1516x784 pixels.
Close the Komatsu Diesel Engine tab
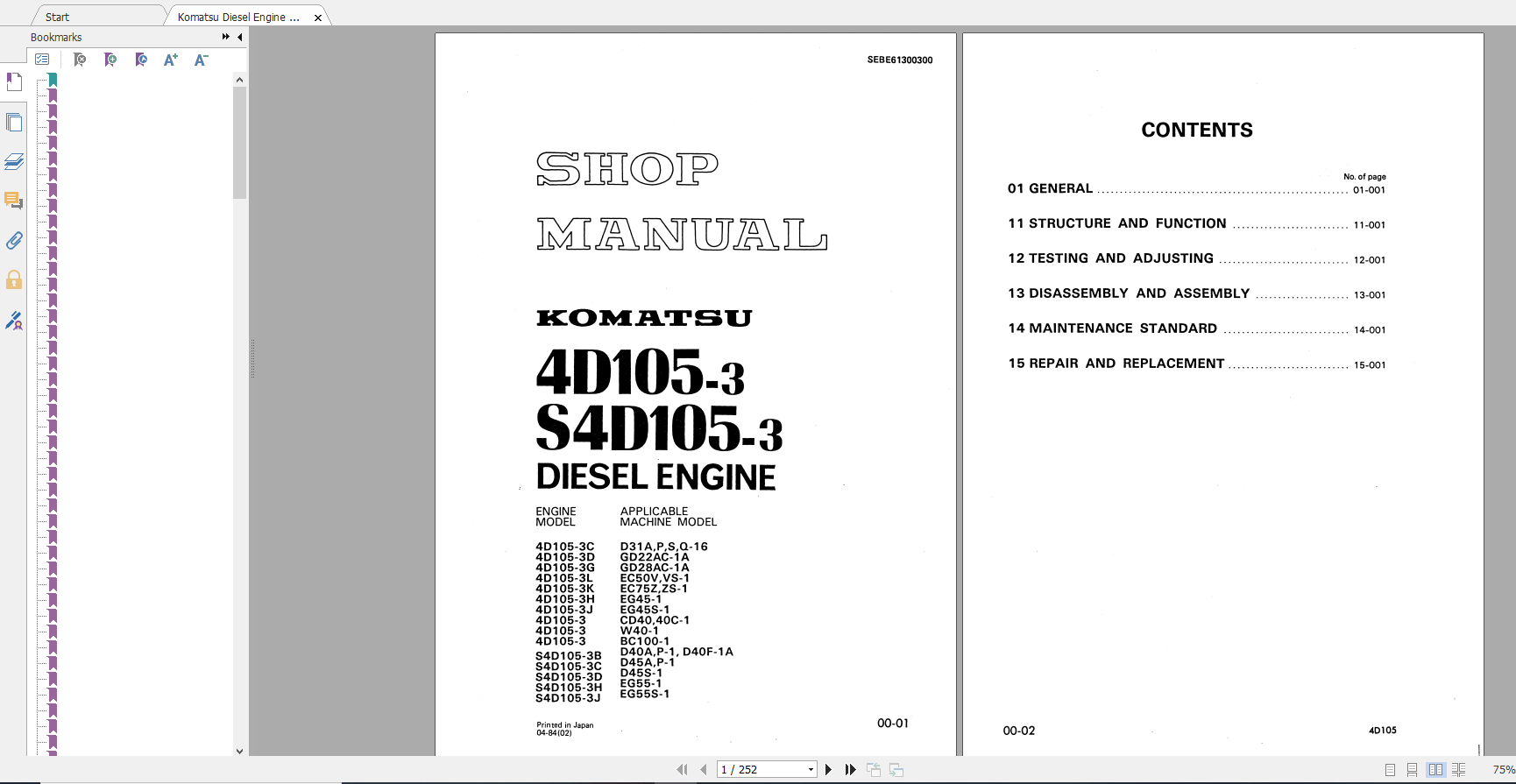point(318,18)
